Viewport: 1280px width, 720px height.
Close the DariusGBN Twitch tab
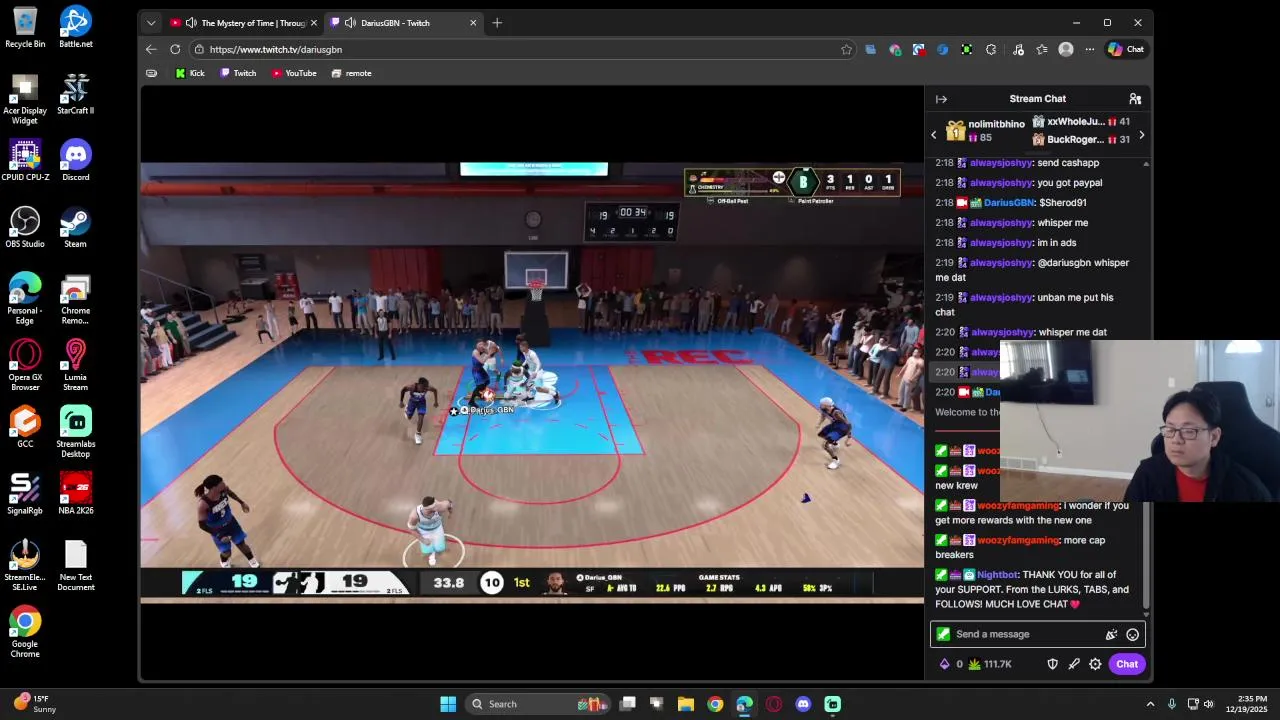point(473,23)
